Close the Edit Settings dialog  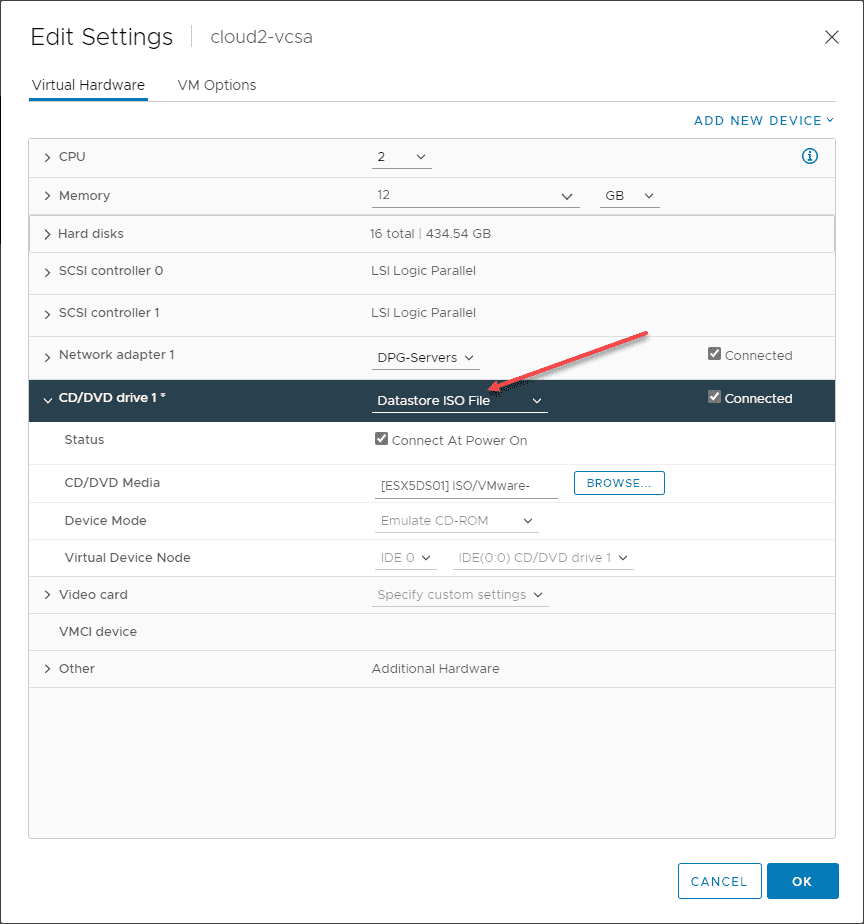[831, 37]
